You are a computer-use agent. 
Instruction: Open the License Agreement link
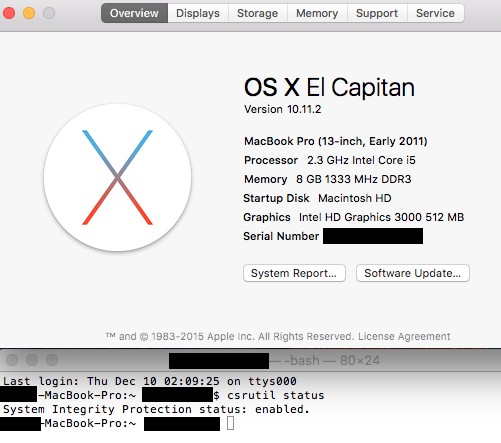click(x=404, y=336)
